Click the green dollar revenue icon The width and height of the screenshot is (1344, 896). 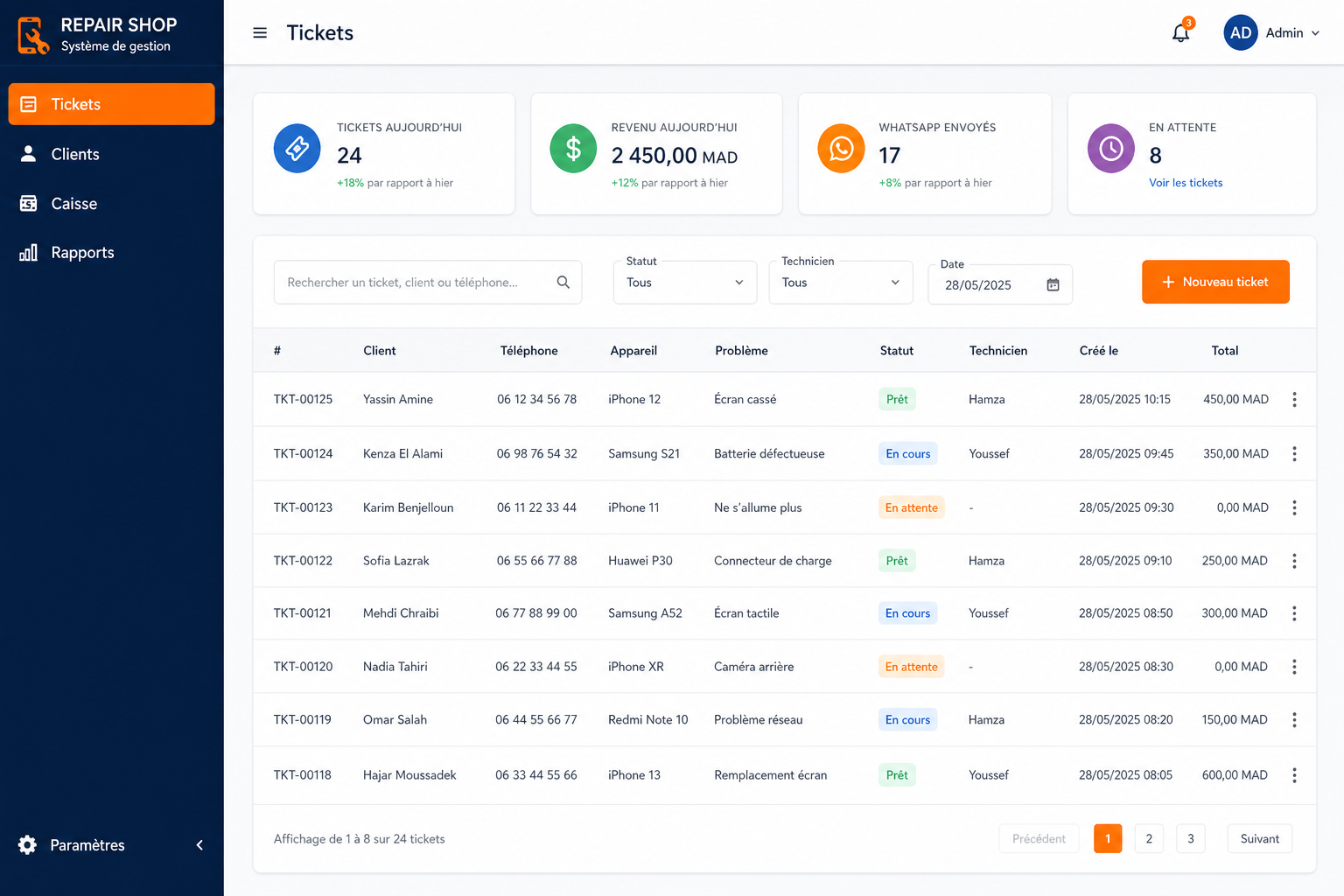coord(573,149)
